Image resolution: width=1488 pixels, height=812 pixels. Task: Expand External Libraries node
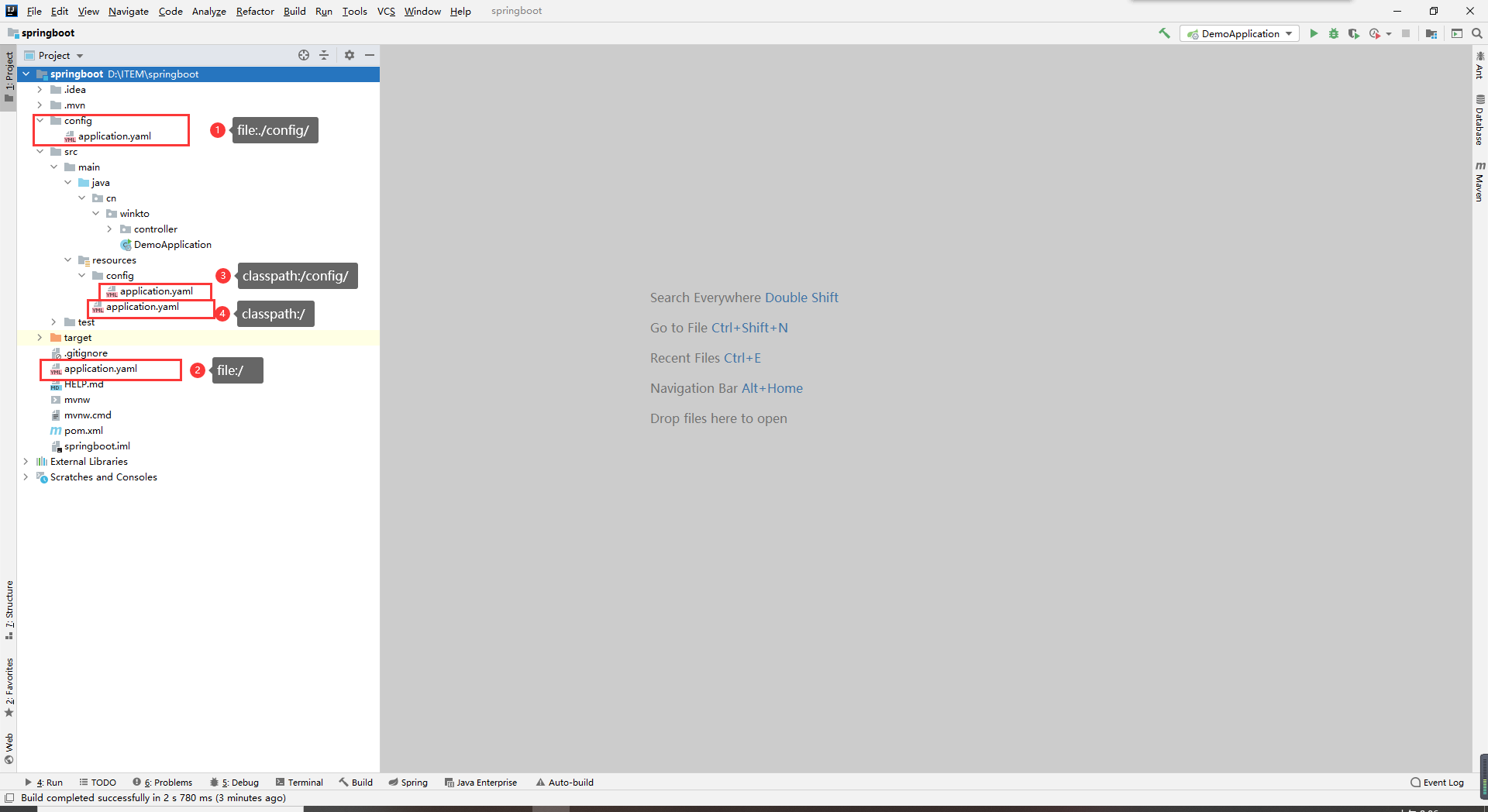coord(26,462)
